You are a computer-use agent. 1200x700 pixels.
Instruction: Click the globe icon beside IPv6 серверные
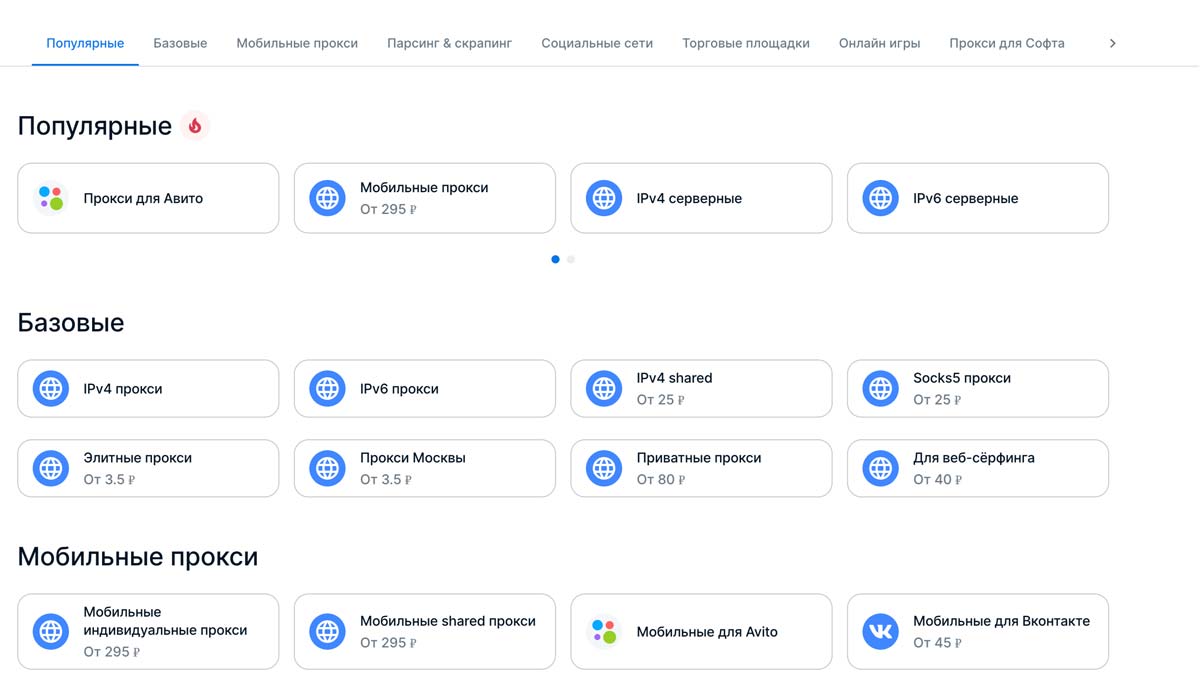click(880, 198)
